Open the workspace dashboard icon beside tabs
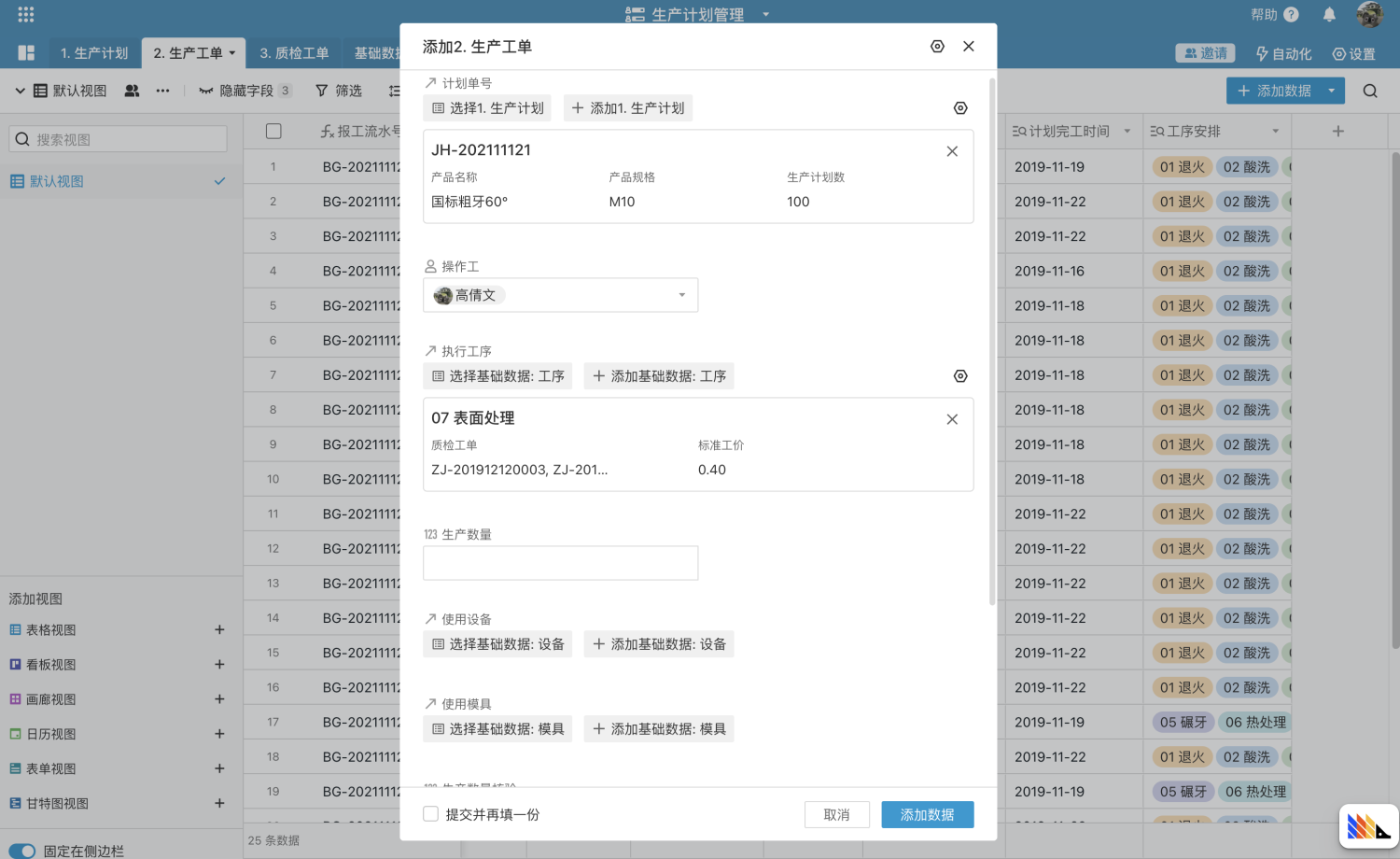 [x=26, y=53]
